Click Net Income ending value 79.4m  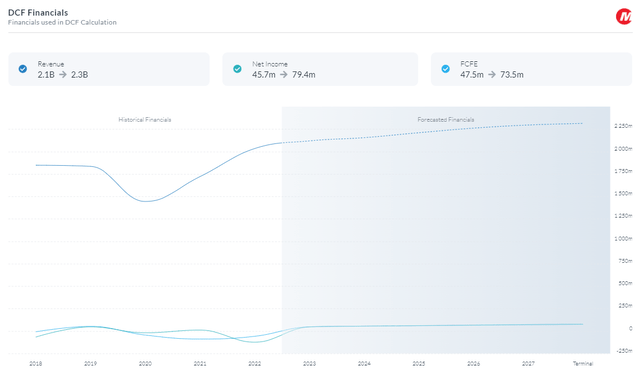pos(304,75)
